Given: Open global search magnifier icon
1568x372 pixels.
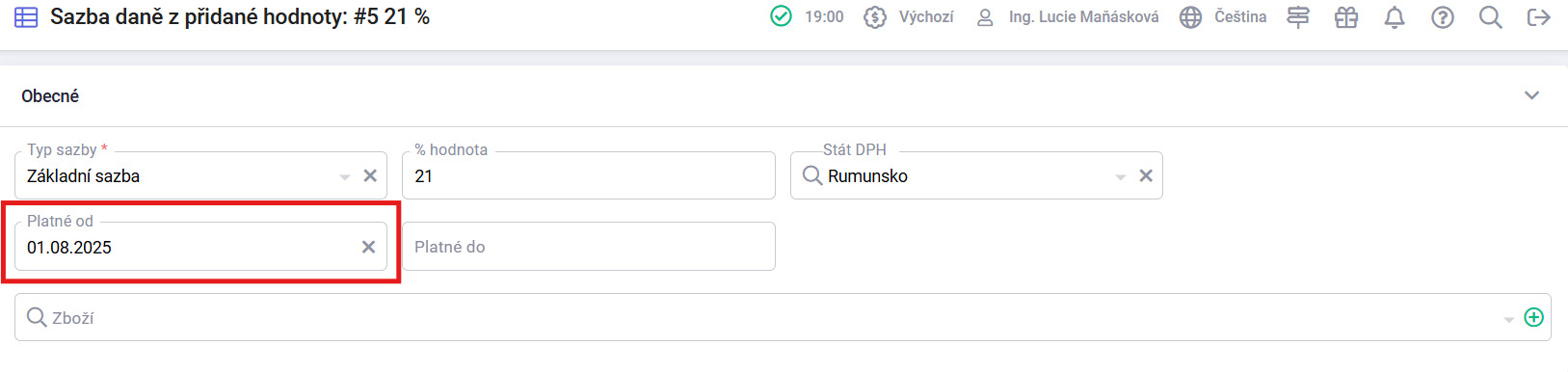Looking at the screenshot, I should 1490,17.
